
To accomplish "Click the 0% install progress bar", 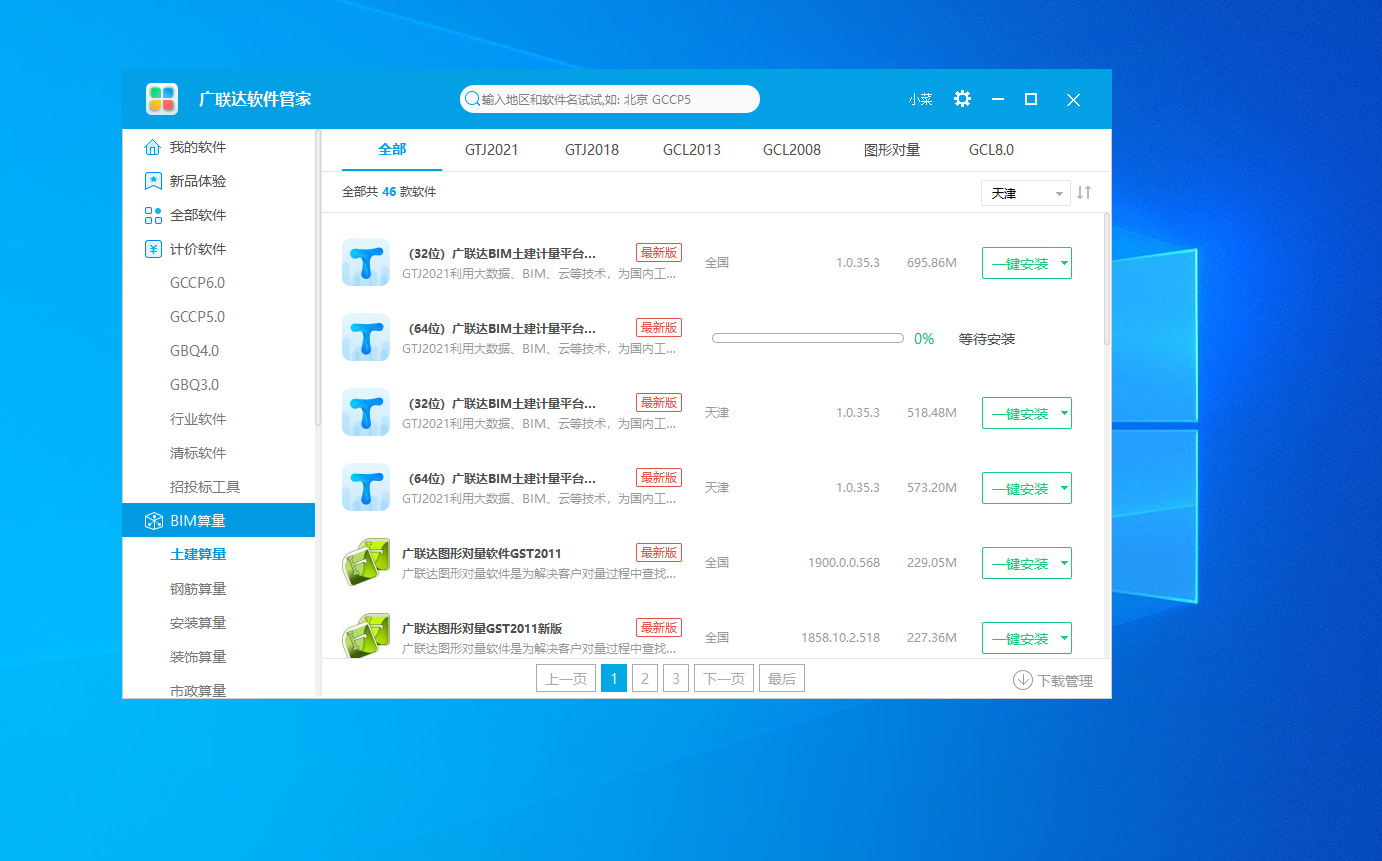I will (x=808, y=338).
